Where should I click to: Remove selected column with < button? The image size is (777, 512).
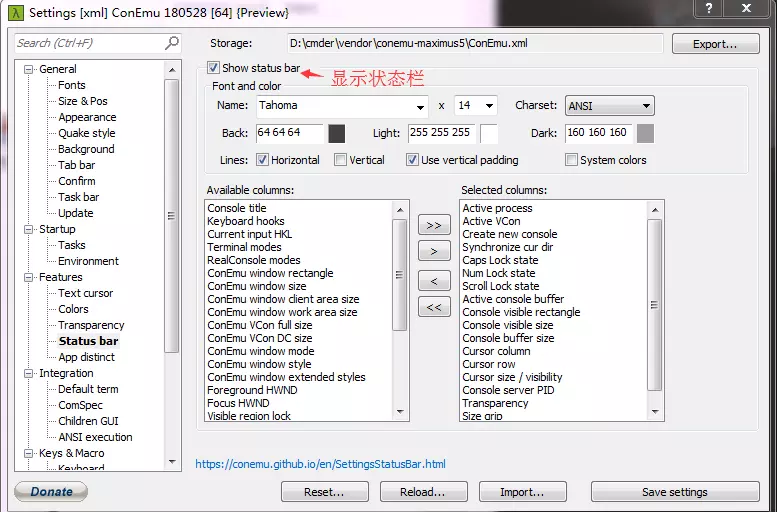click(x=434, y=281)
